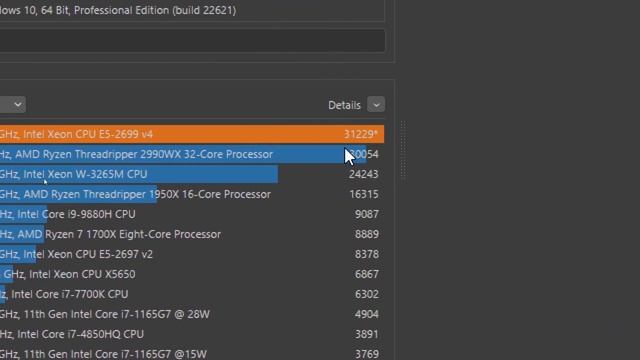Click the score value 16315
This screenshot has height=360, width=640.
coord(364,194)
